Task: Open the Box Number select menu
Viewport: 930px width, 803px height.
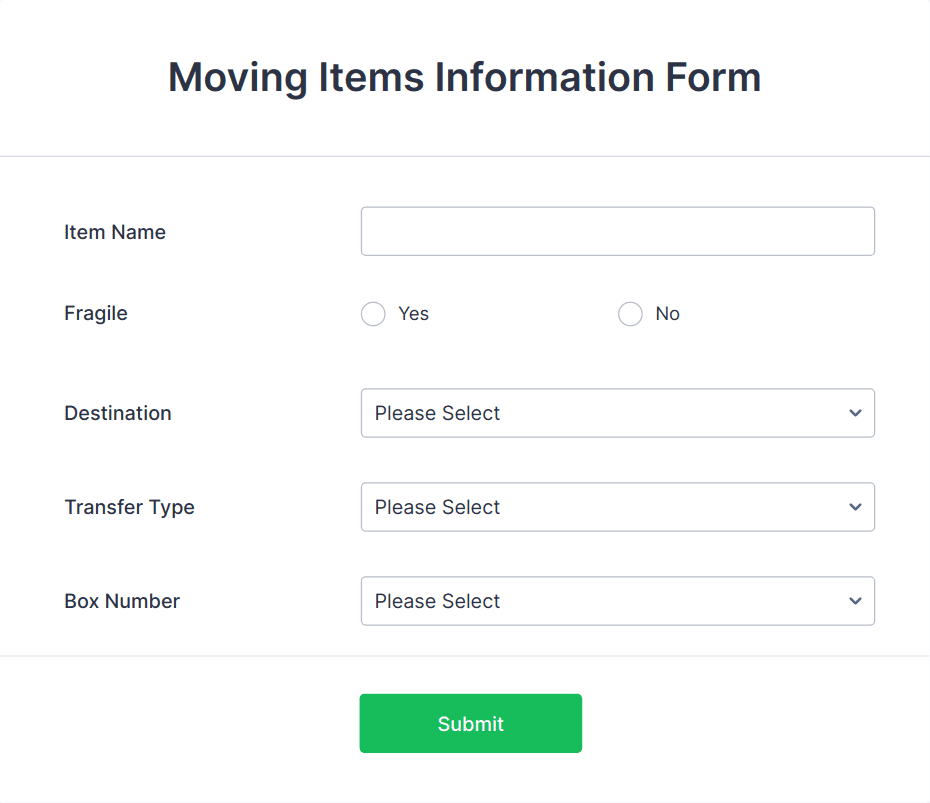Action: (617, 601)
